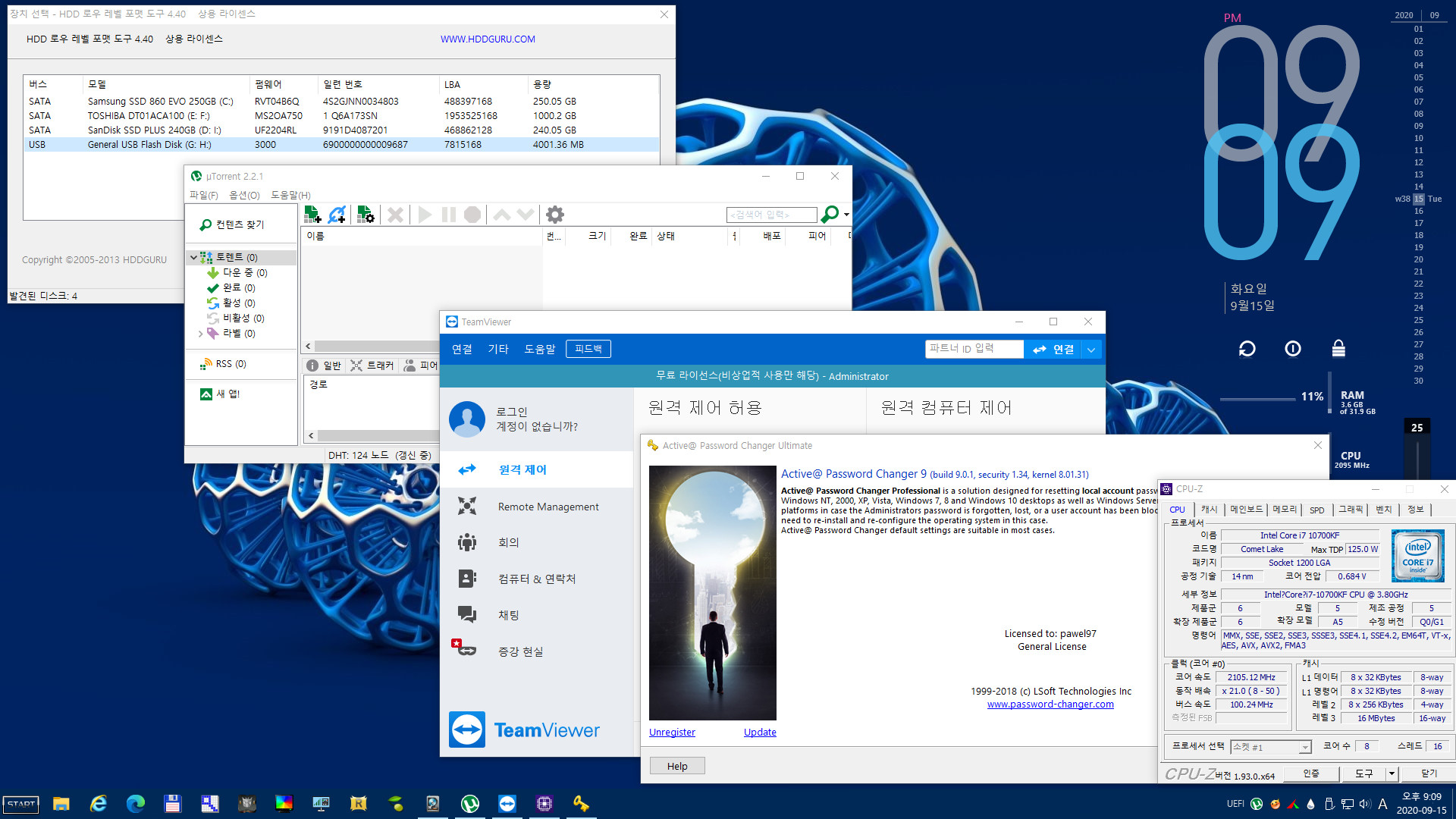Click the move up queue arrow icon
1456x819 pixels.
pyautogui.click(x=501, y=215)
